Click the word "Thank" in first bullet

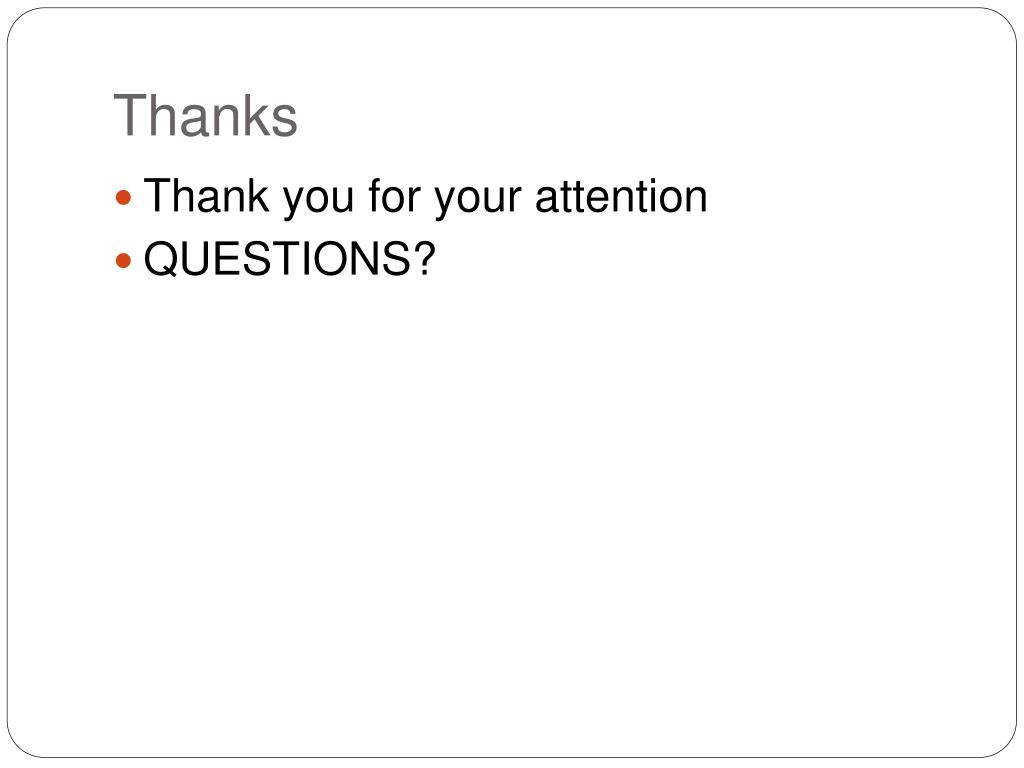pos(206,195)
